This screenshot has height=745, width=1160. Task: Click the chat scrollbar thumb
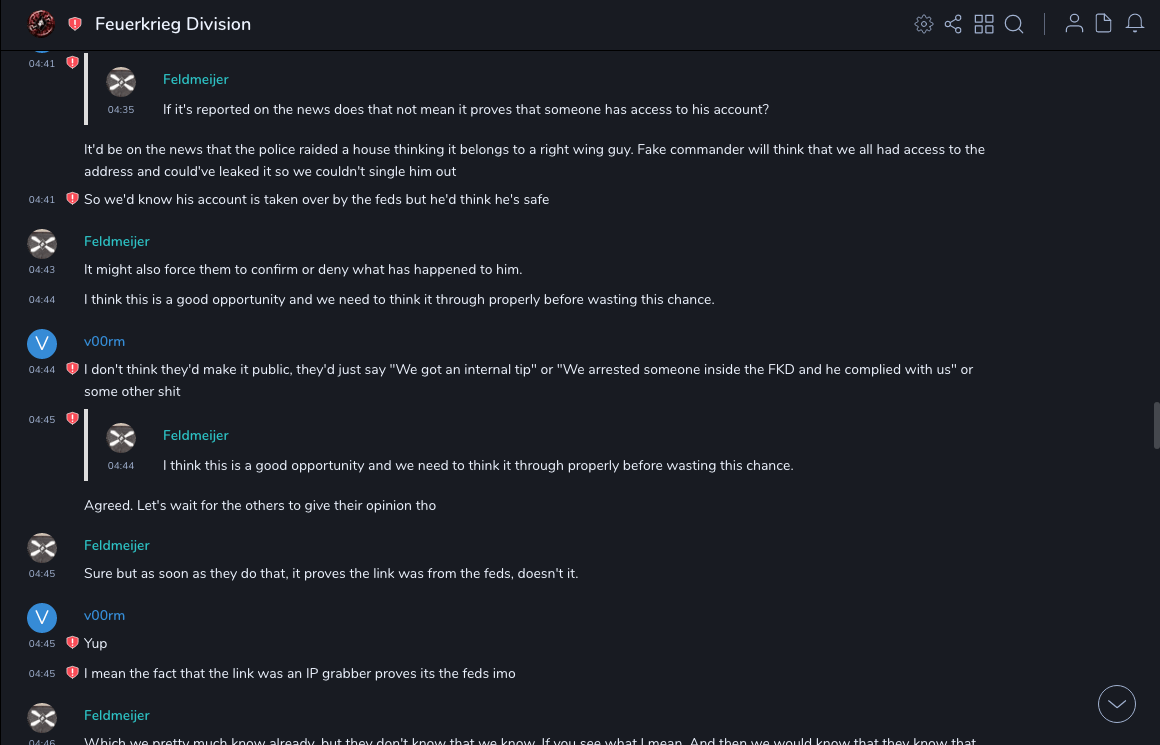[1156, 425]
